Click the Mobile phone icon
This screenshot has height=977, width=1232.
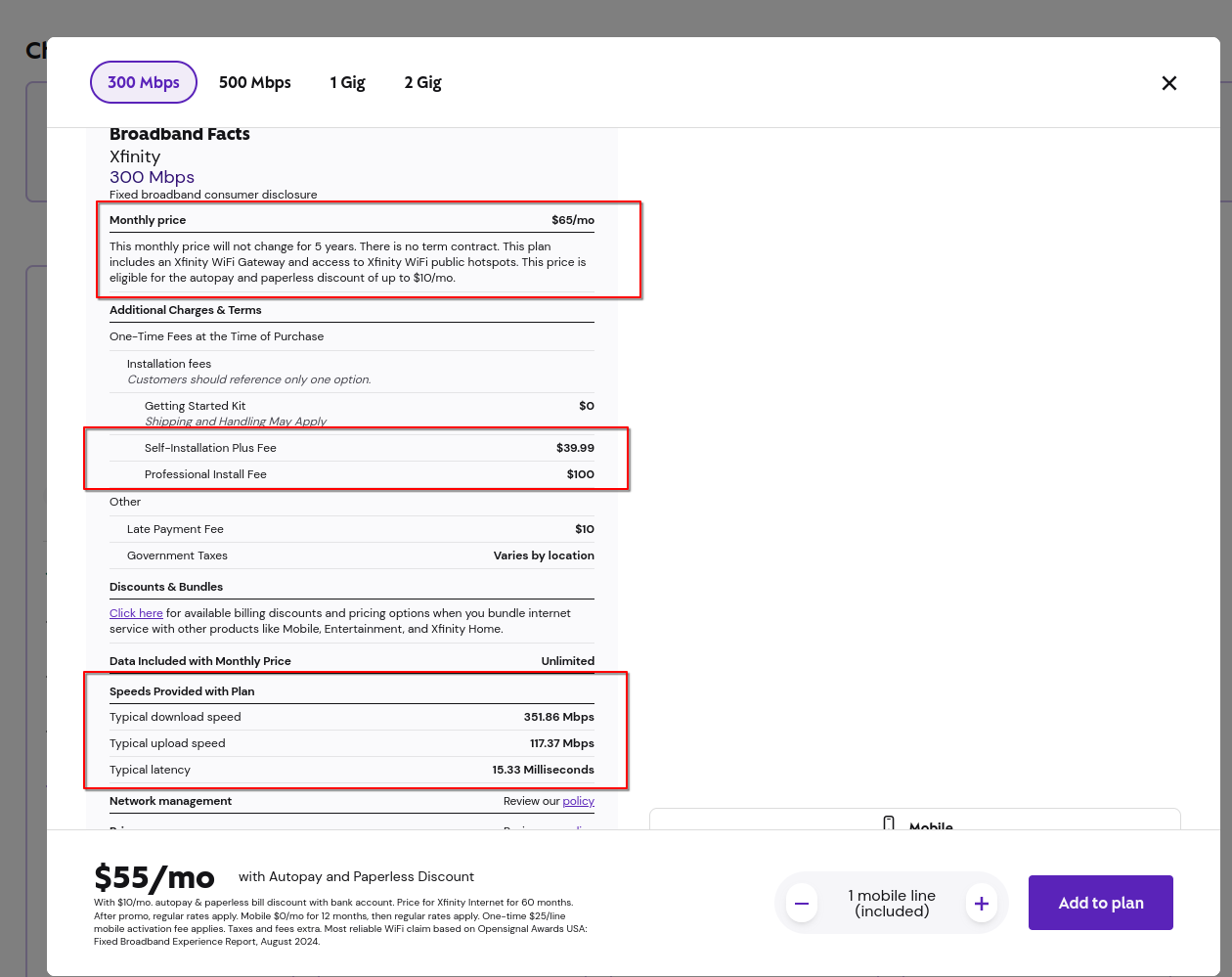click(889, 823)
